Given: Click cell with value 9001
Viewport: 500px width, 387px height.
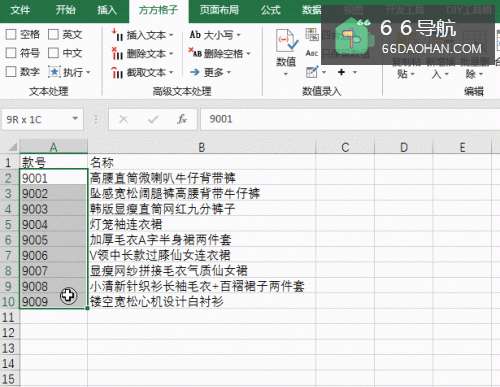Looking at the screenshot, I should click(x=53, y=178).
